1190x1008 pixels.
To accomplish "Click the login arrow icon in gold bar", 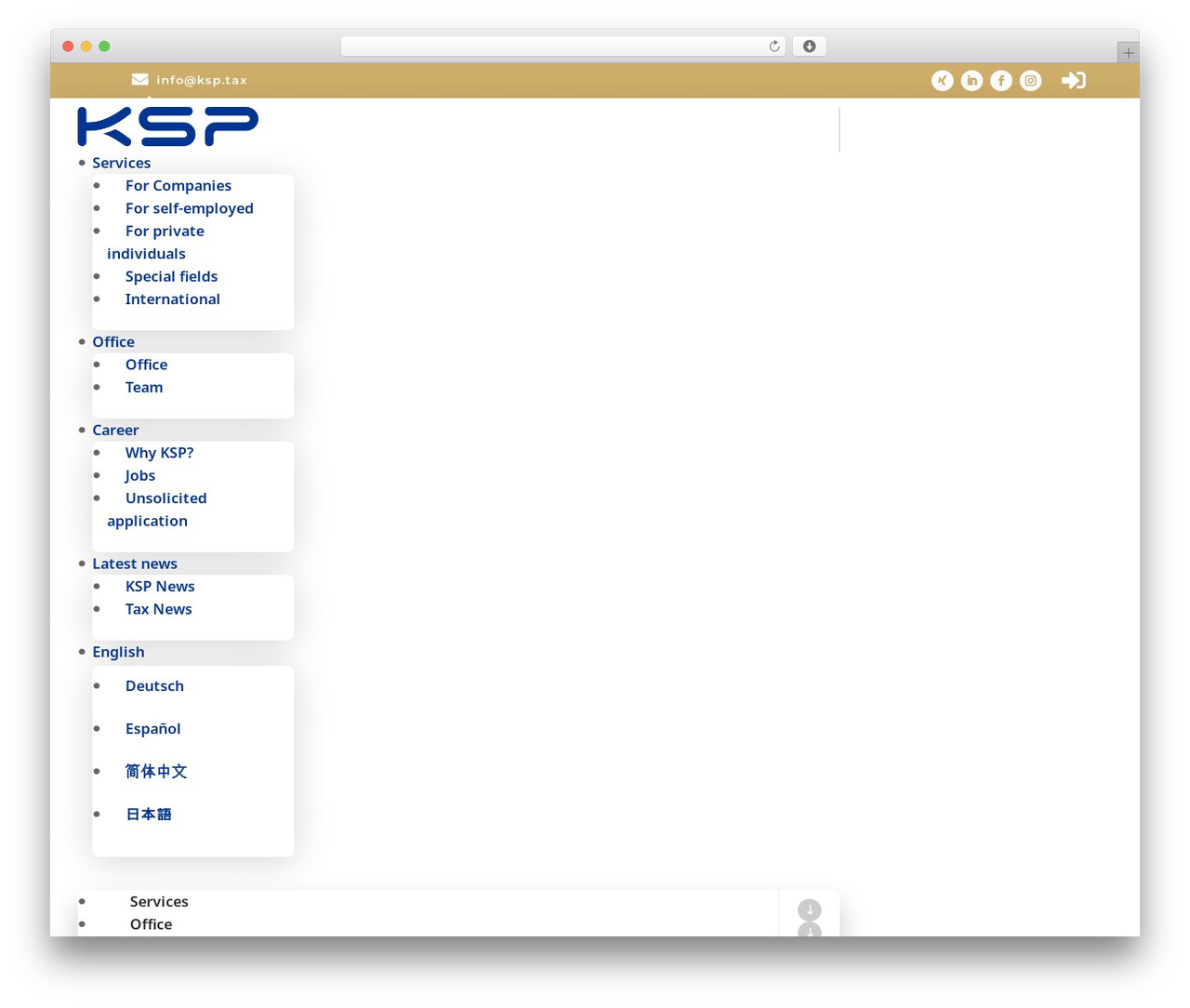I will coord(1074,81).
